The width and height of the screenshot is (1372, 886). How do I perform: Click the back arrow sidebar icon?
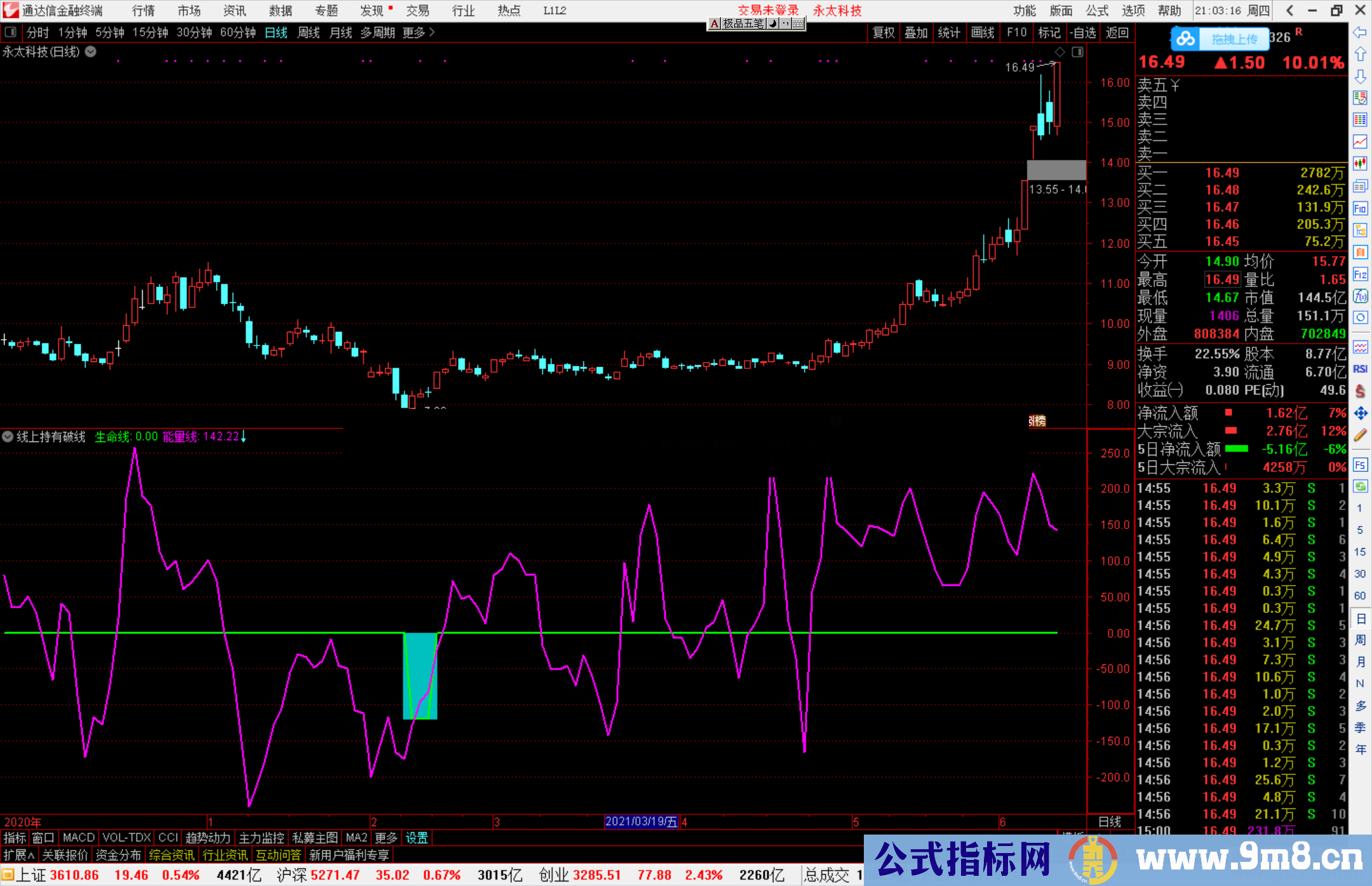click(x=1360, y=32)
